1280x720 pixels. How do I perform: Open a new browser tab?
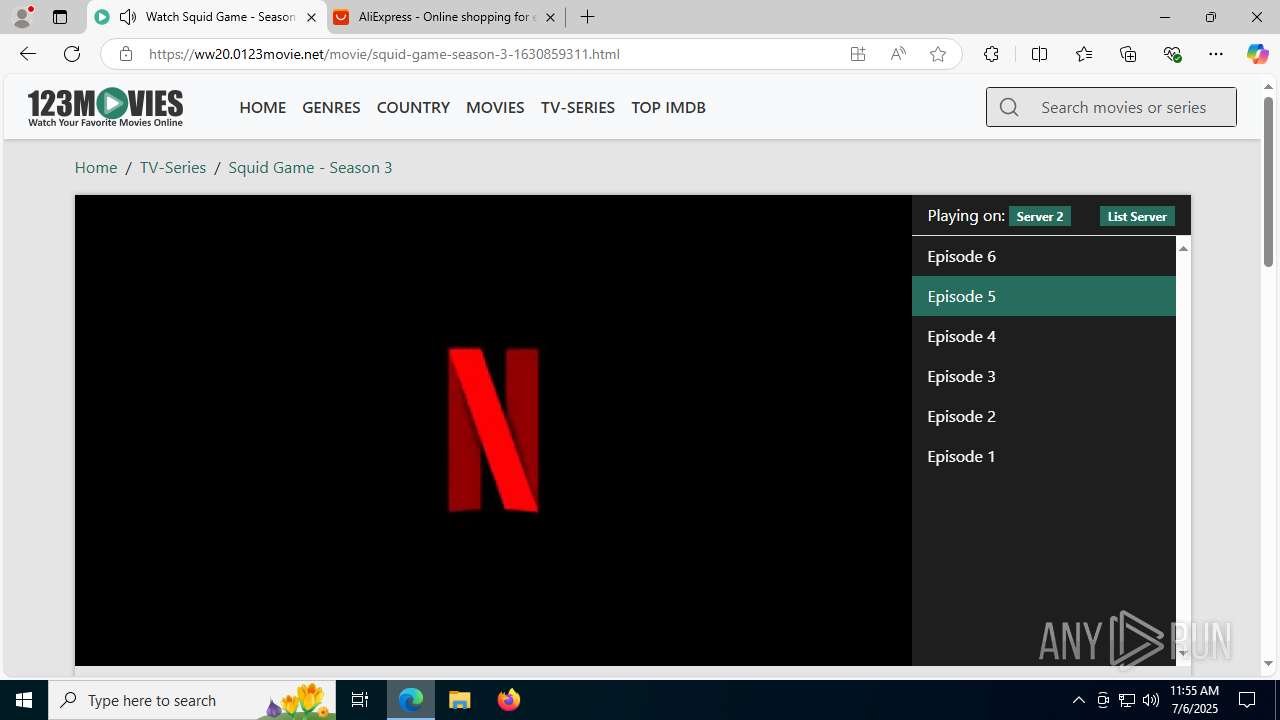(587, 17)
